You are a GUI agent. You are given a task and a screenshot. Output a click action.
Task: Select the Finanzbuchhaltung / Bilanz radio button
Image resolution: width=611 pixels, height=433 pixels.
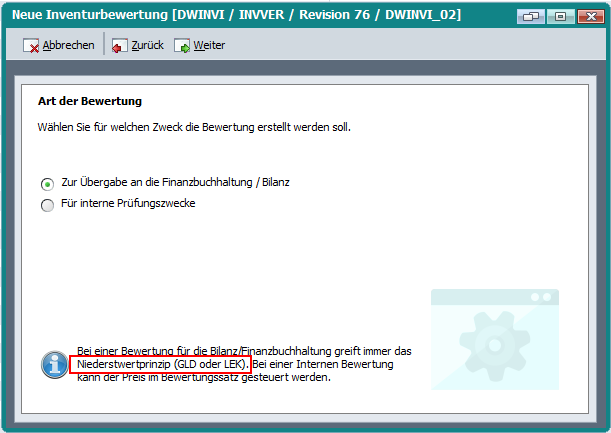[x=47, y=183]
